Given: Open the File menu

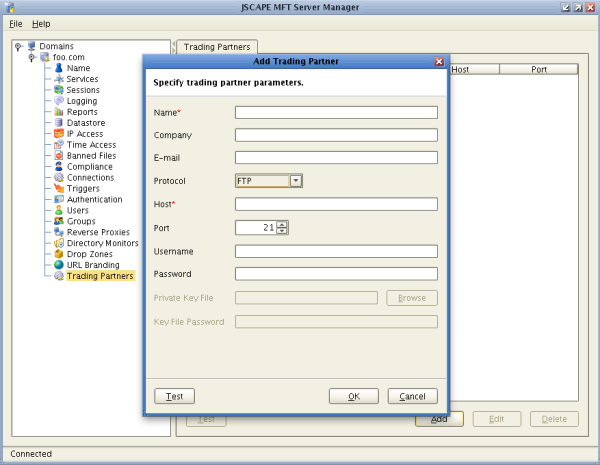Looking at the screenshot, I should coord(15,23).
